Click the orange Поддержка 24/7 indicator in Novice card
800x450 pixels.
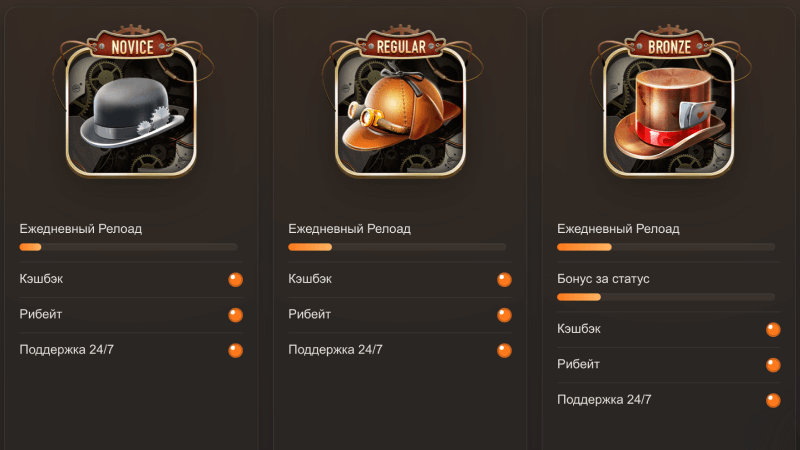235,351
